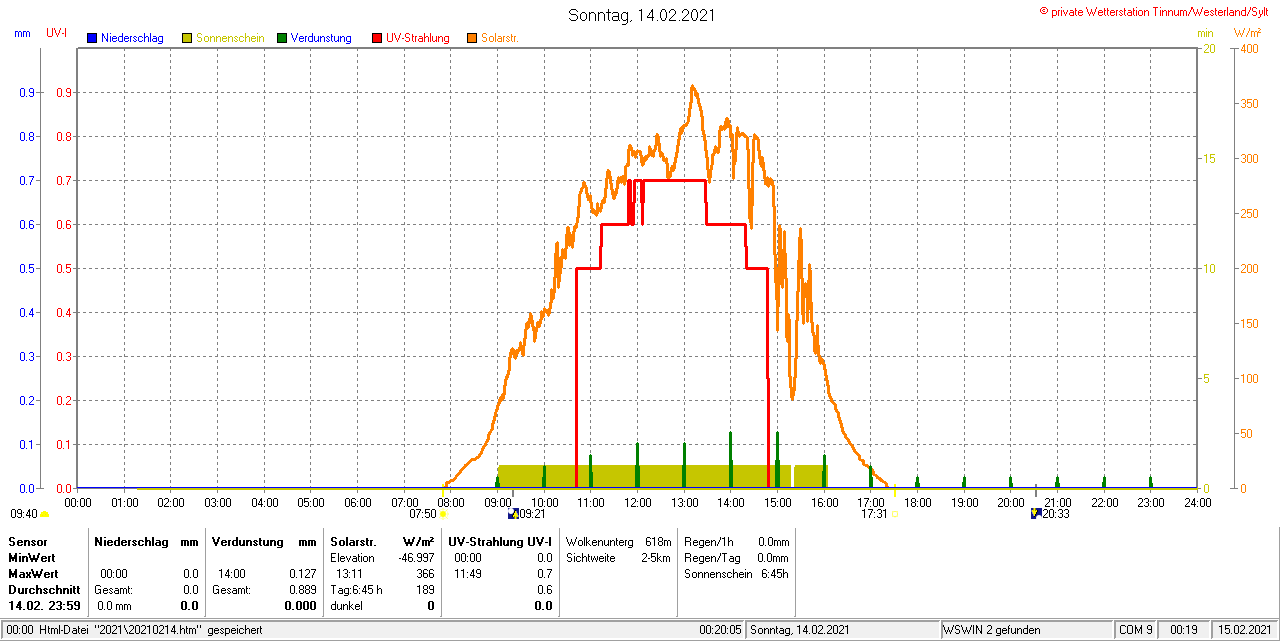Click the Elevation value -46.997

417,557
